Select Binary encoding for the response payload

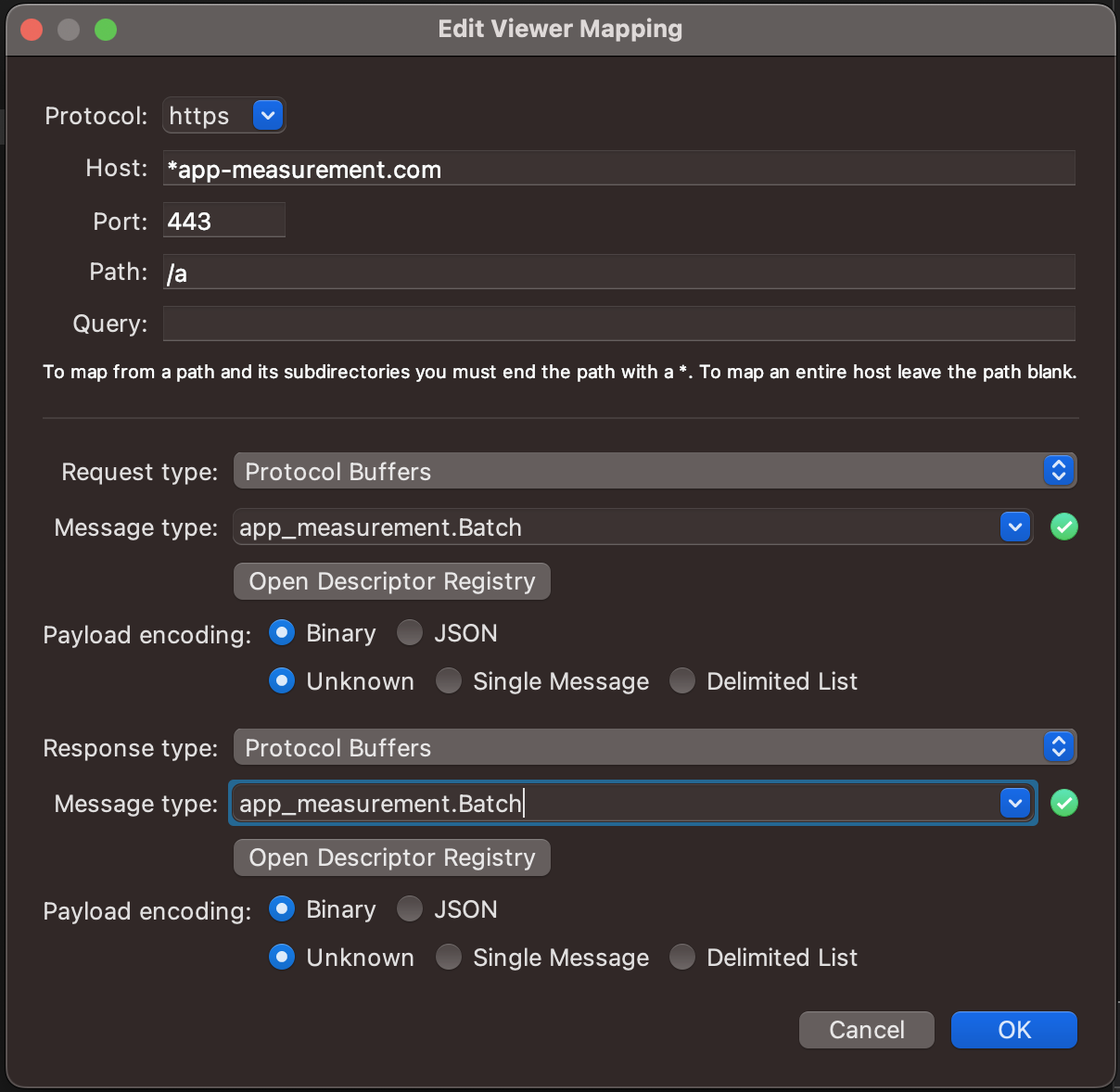tap(281, 908)
